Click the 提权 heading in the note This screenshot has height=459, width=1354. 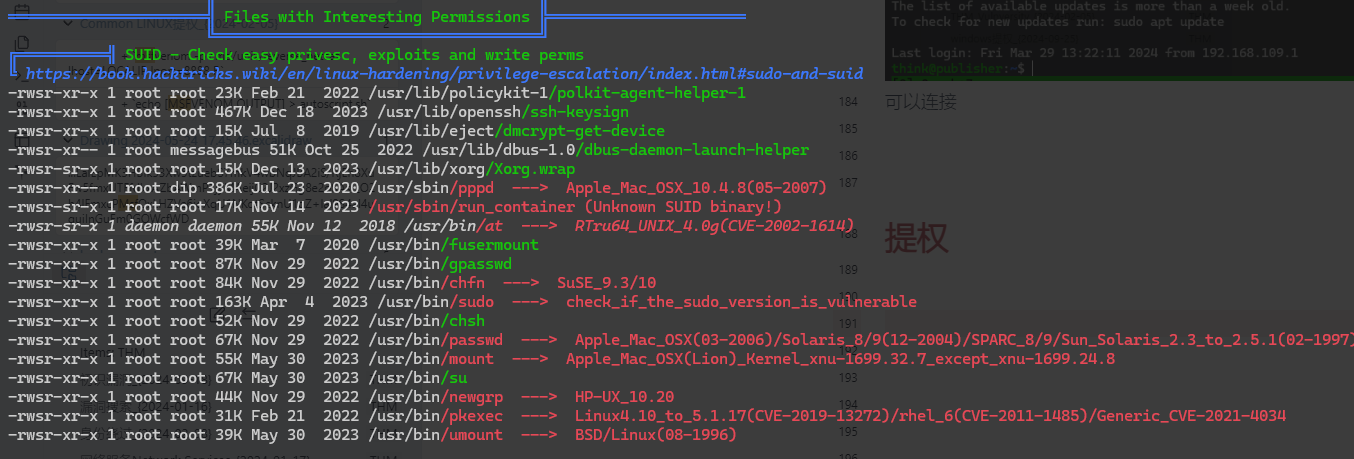coord(916,238)
